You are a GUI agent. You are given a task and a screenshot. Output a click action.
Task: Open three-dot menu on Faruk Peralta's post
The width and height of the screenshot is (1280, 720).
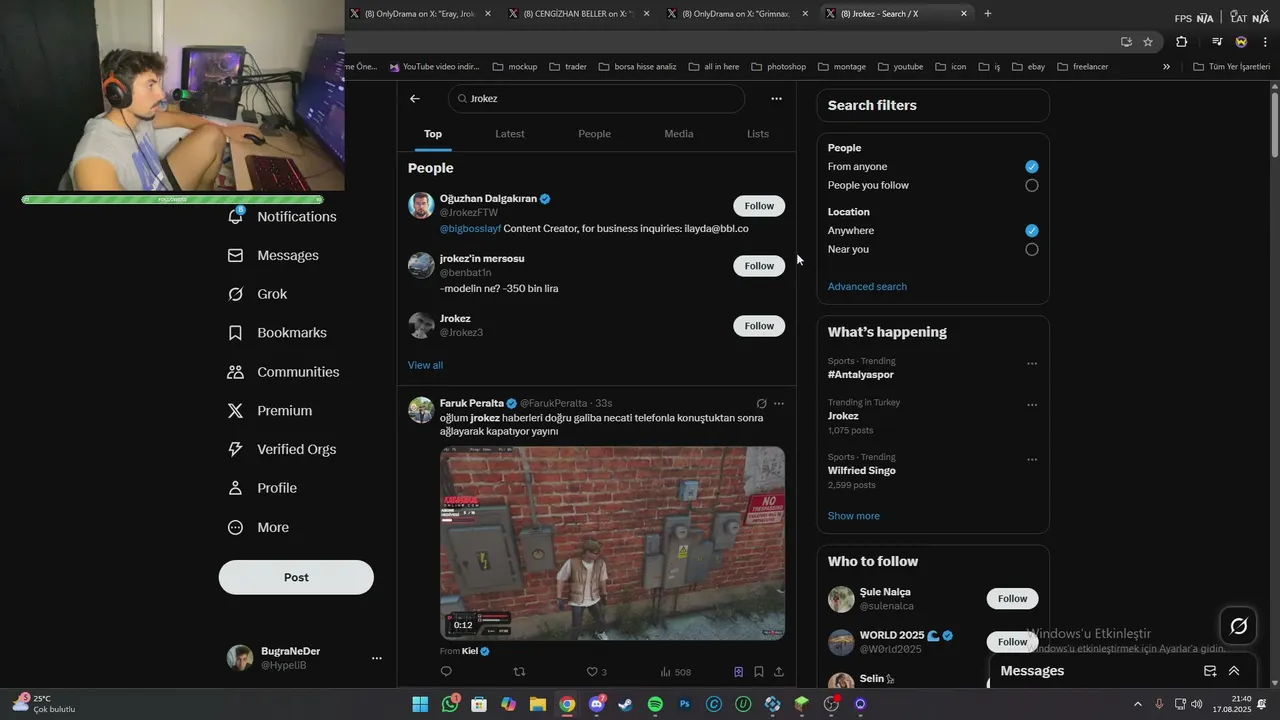tap(779, 404)
